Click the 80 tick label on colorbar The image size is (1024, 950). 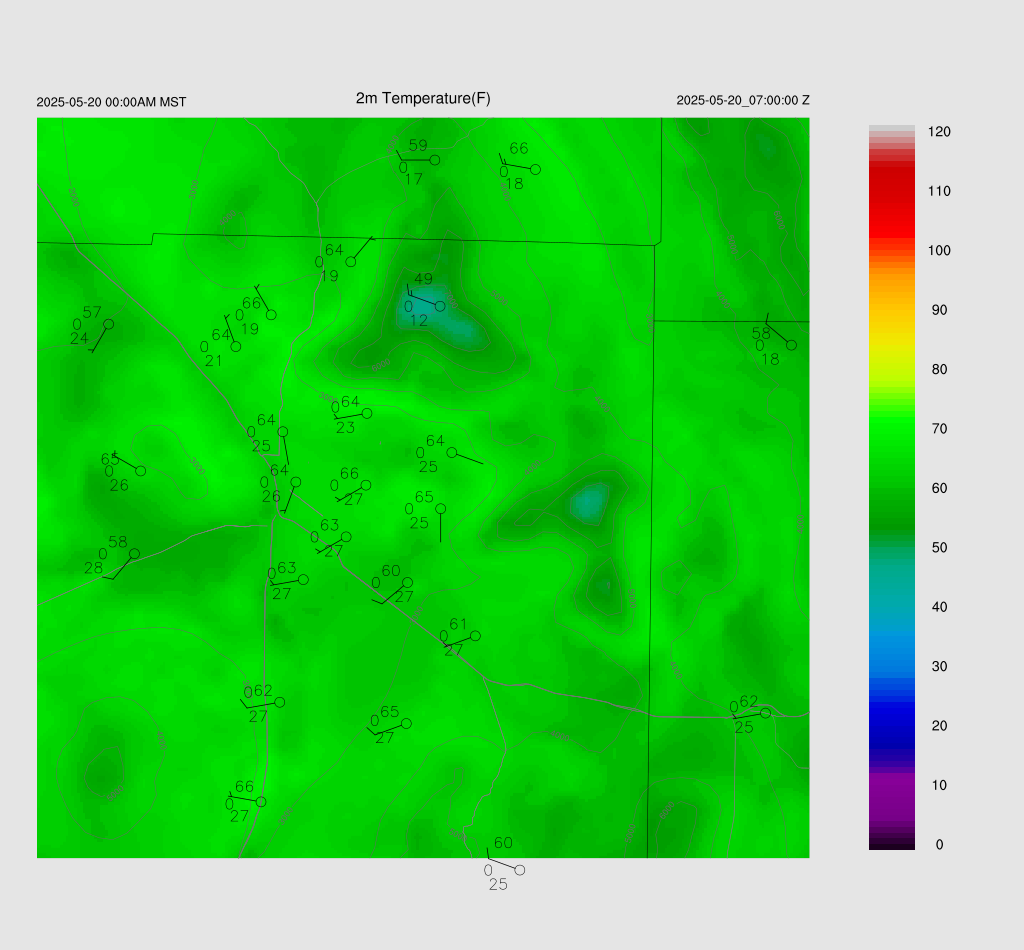[x=939, y=370]
